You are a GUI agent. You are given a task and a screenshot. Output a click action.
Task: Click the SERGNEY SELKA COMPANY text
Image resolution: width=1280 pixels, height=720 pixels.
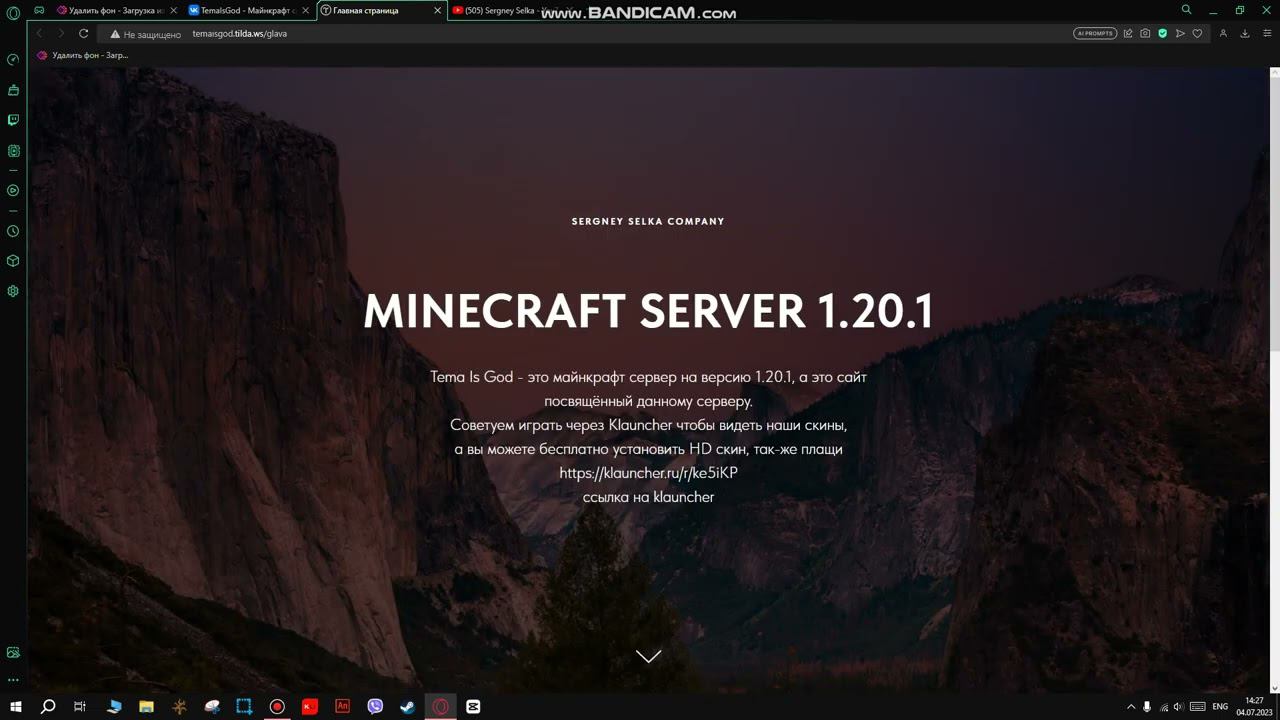point(648,221)
